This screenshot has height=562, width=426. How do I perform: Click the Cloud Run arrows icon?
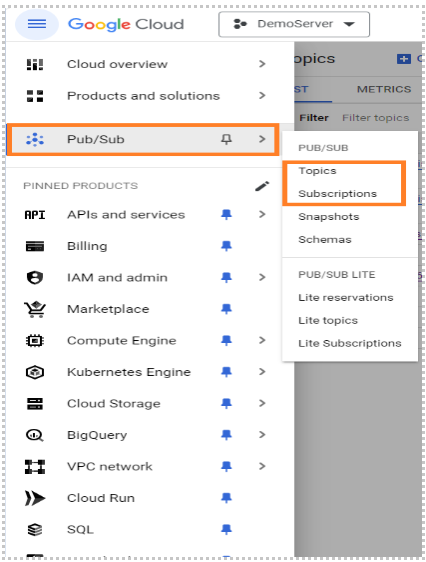[35, 498]
